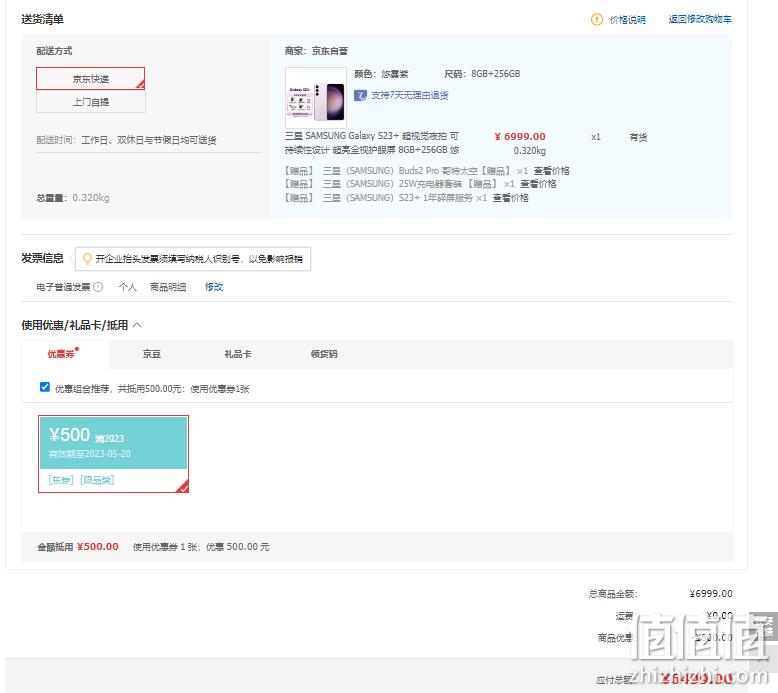
Task: Click the 7-day return badge icon
Action: point(360,95)
